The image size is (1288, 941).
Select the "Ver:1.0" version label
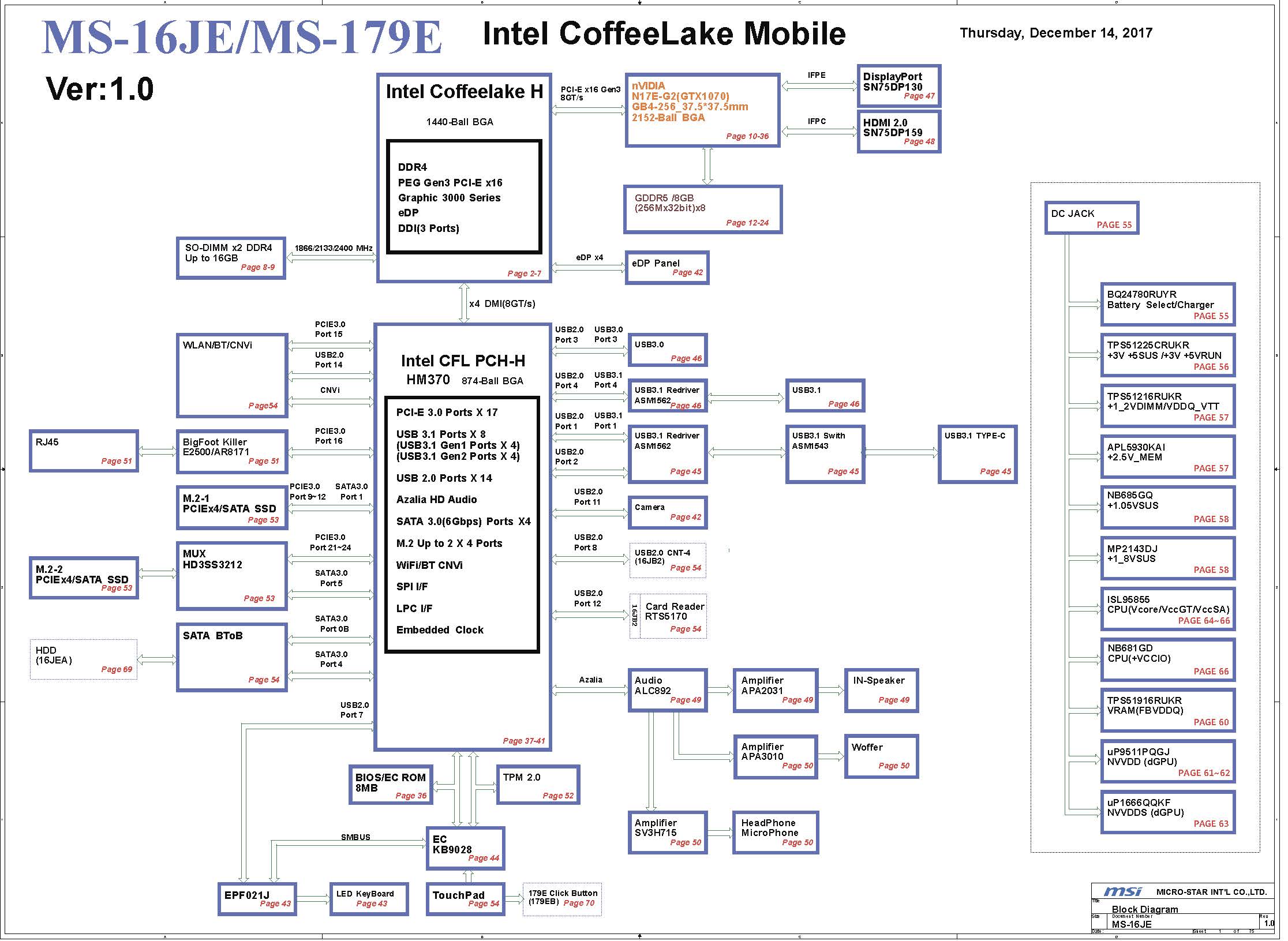tap(100, 89)
